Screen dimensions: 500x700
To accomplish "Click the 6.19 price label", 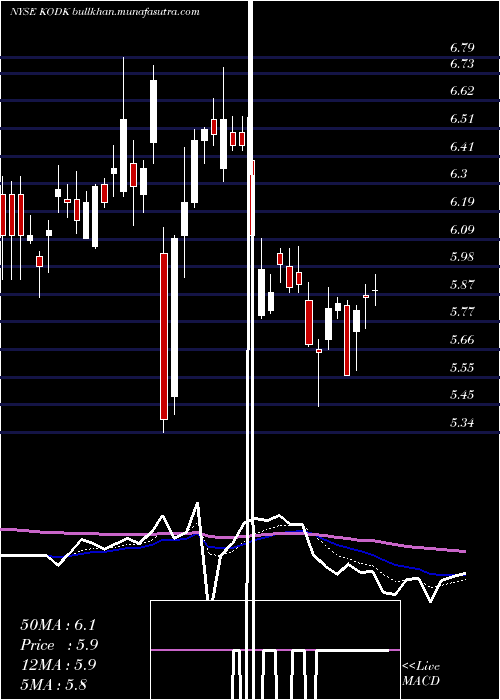I will (462, 202).
